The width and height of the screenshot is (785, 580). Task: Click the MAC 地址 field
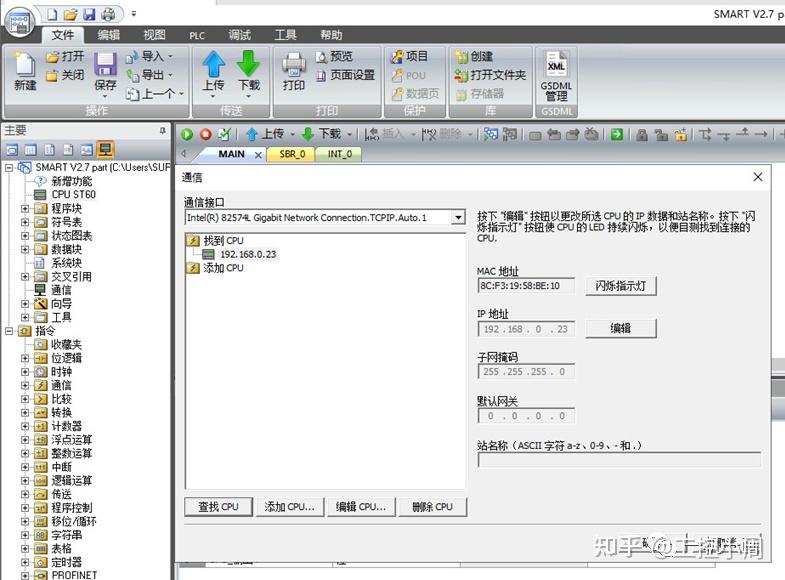click(526, 286)
